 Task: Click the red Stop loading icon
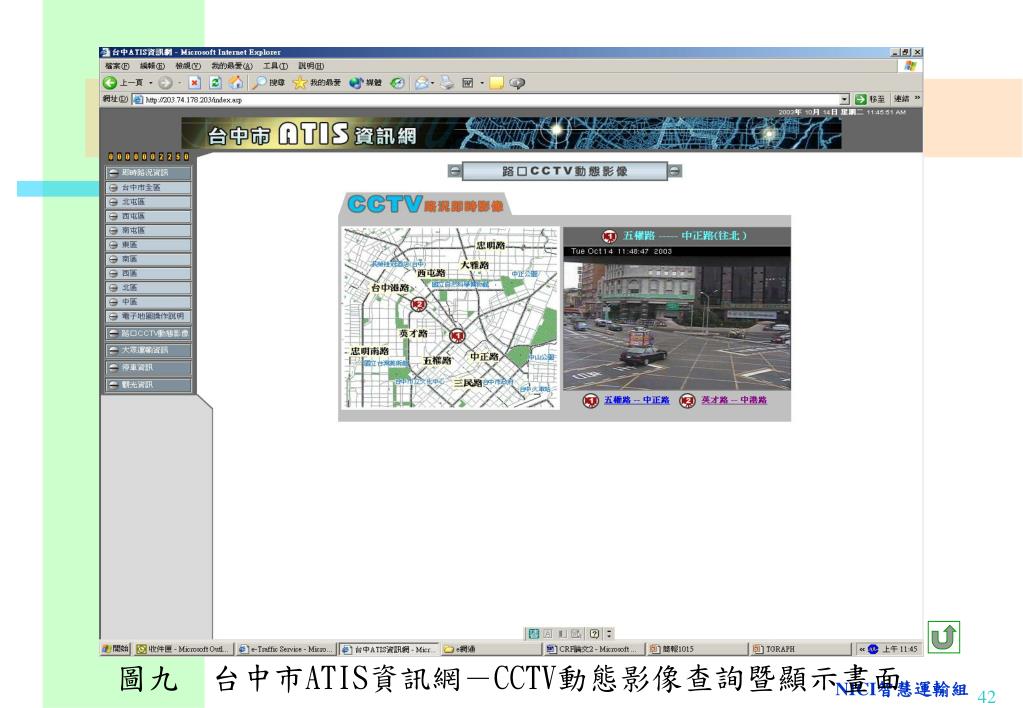197,83
